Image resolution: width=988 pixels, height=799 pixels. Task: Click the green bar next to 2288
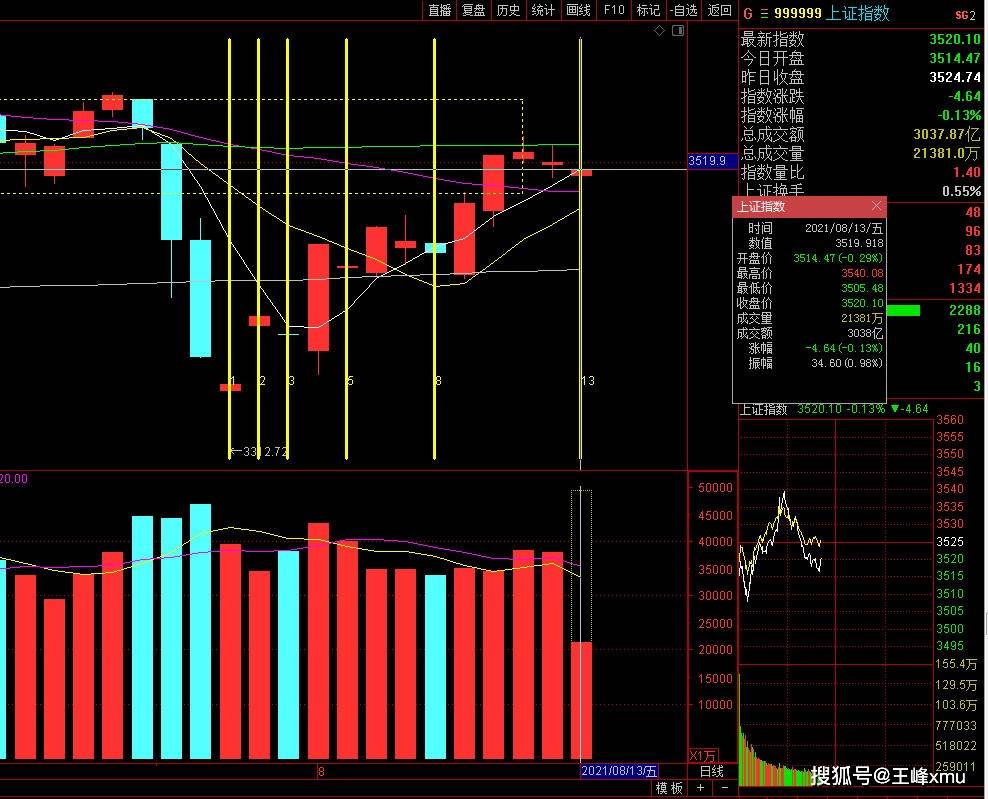[x=903, y=311]
